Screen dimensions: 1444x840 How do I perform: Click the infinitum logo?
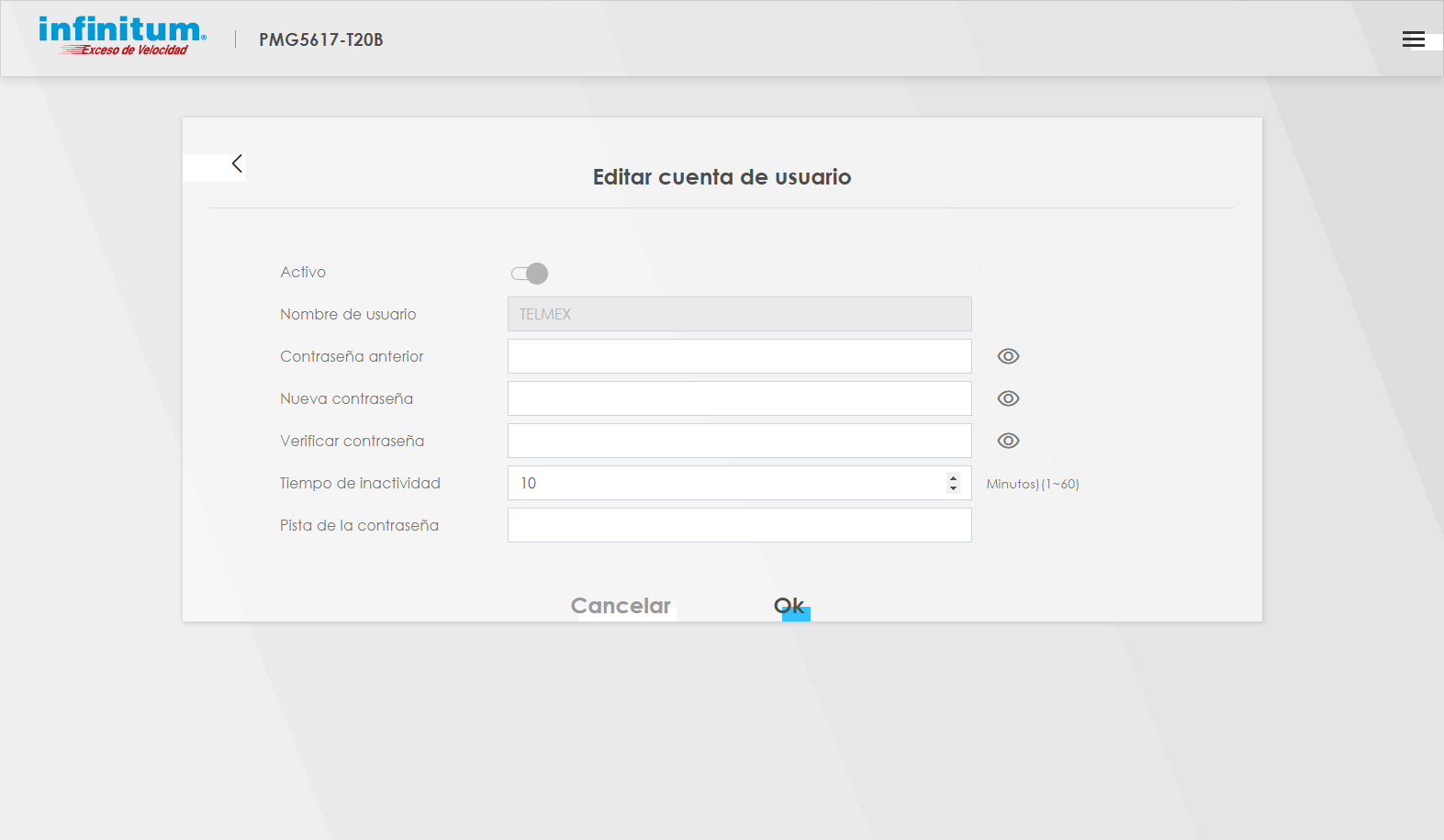coord(122,36)
